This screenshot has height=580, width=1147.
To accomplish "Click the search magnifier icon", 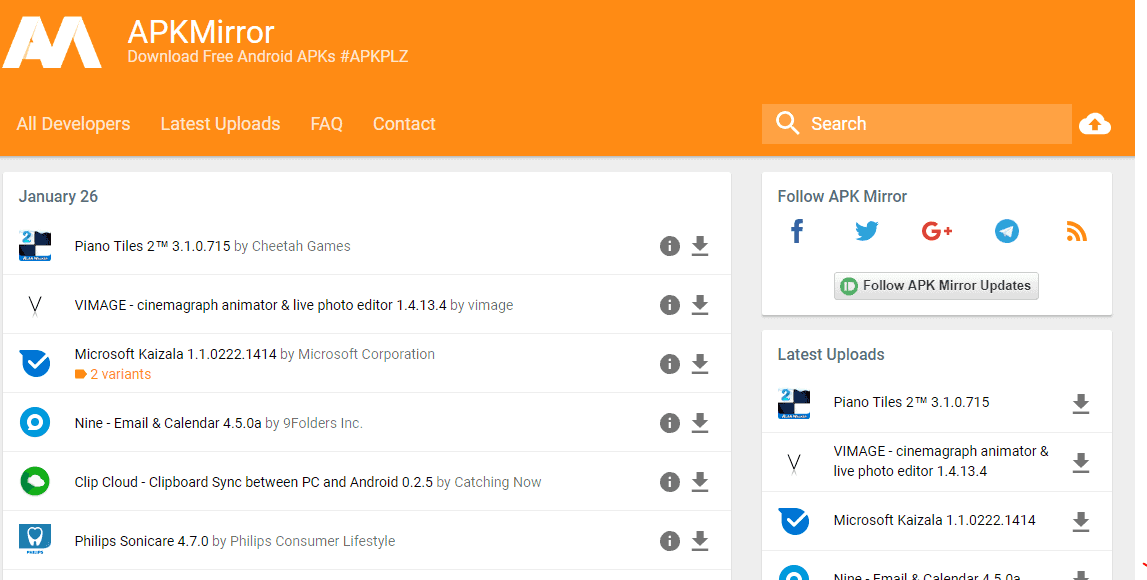I will (x=787, y=123).
